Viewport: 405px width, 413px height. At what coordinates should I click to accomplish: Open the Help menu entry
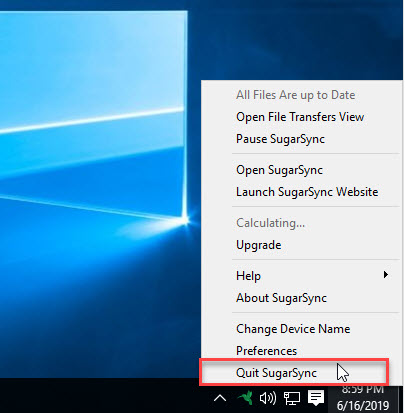pyautogui.click(x=248, y=276)
